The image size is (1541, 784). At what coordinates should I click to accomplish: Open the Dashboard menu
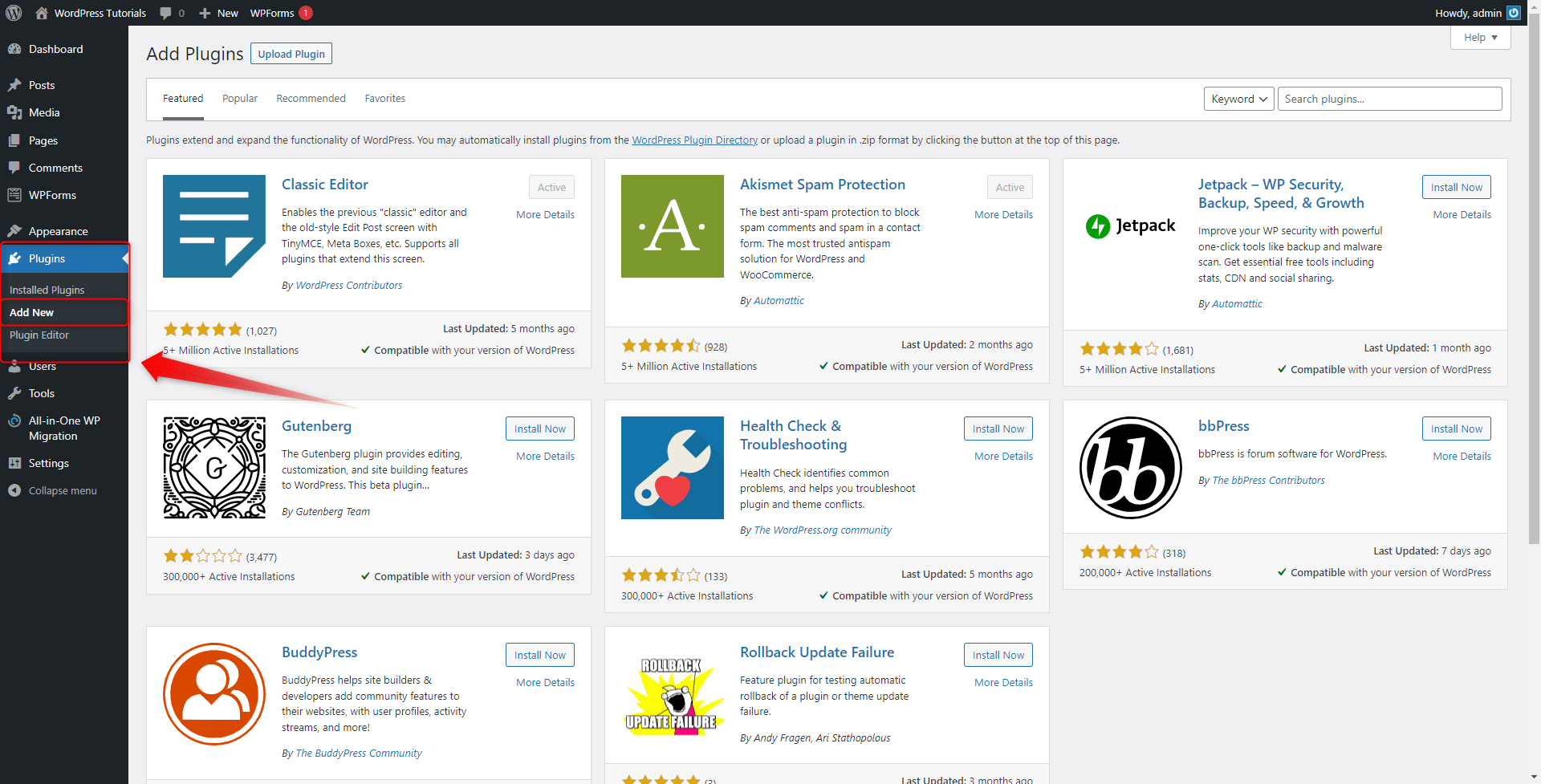64,49
